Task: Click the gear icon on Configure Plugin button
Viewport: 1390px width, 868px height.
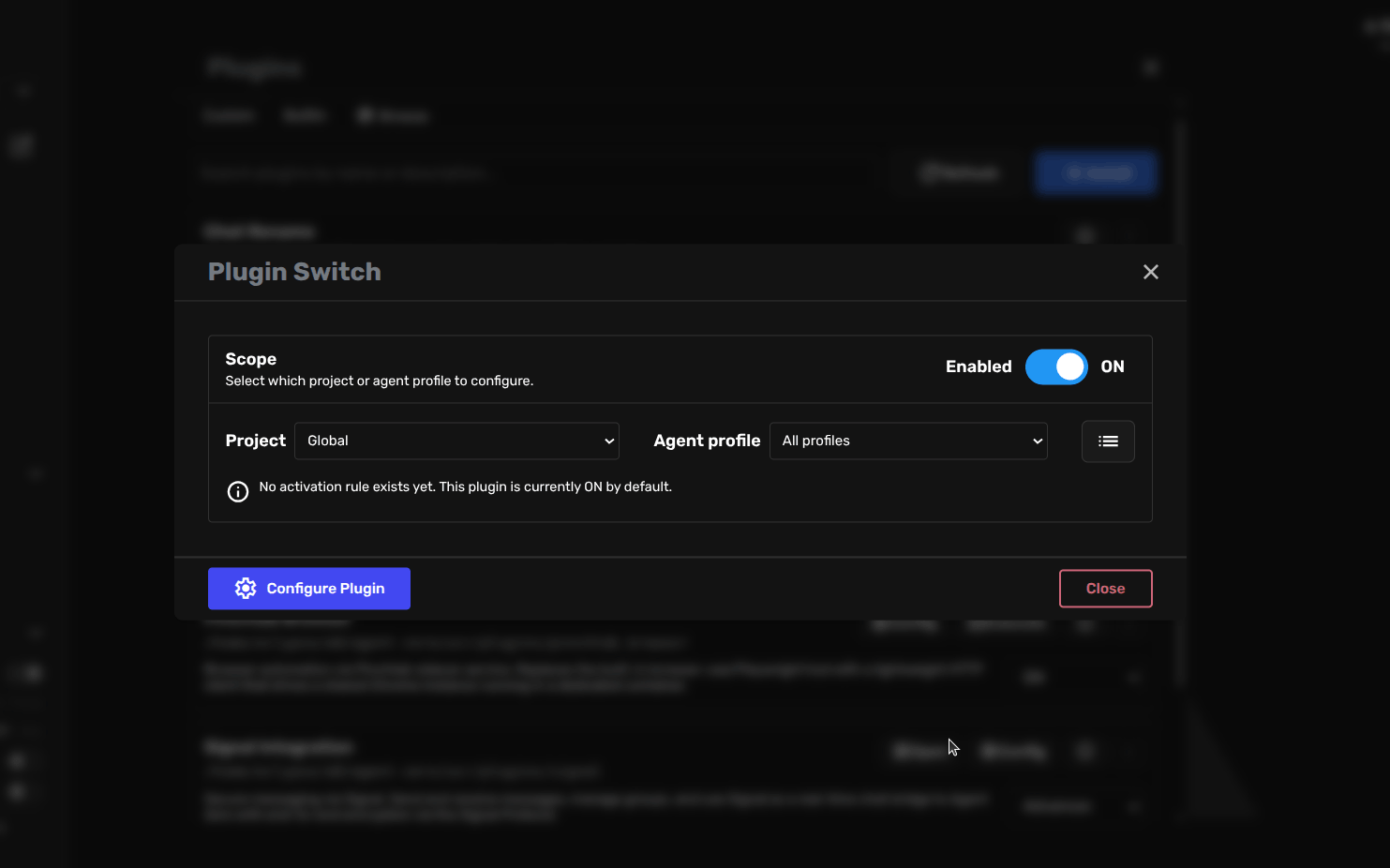Action: point(245,588)
